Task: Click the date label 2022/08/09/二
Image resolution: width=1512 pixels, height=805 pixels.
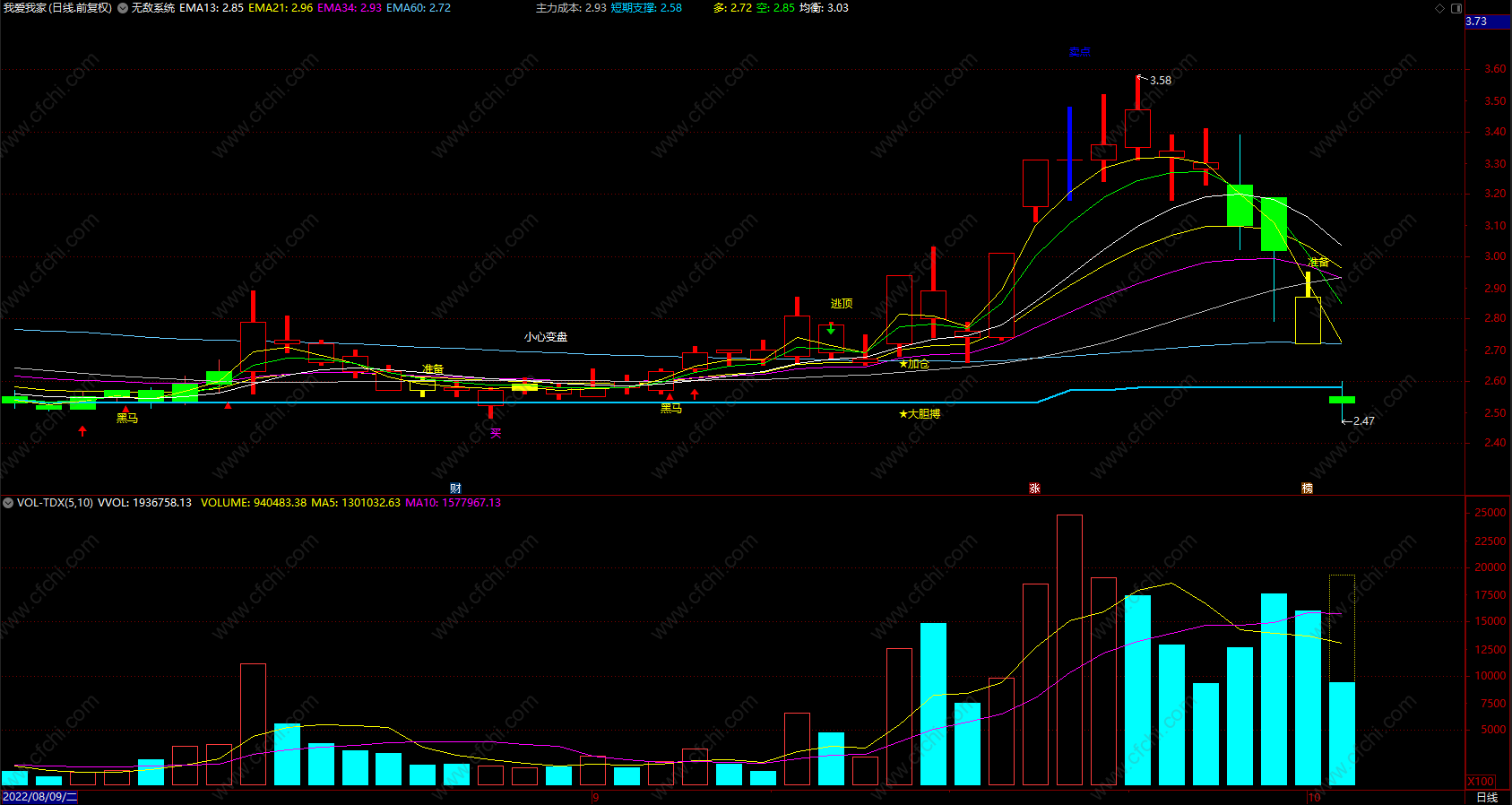Action: [x=40, y=797]
